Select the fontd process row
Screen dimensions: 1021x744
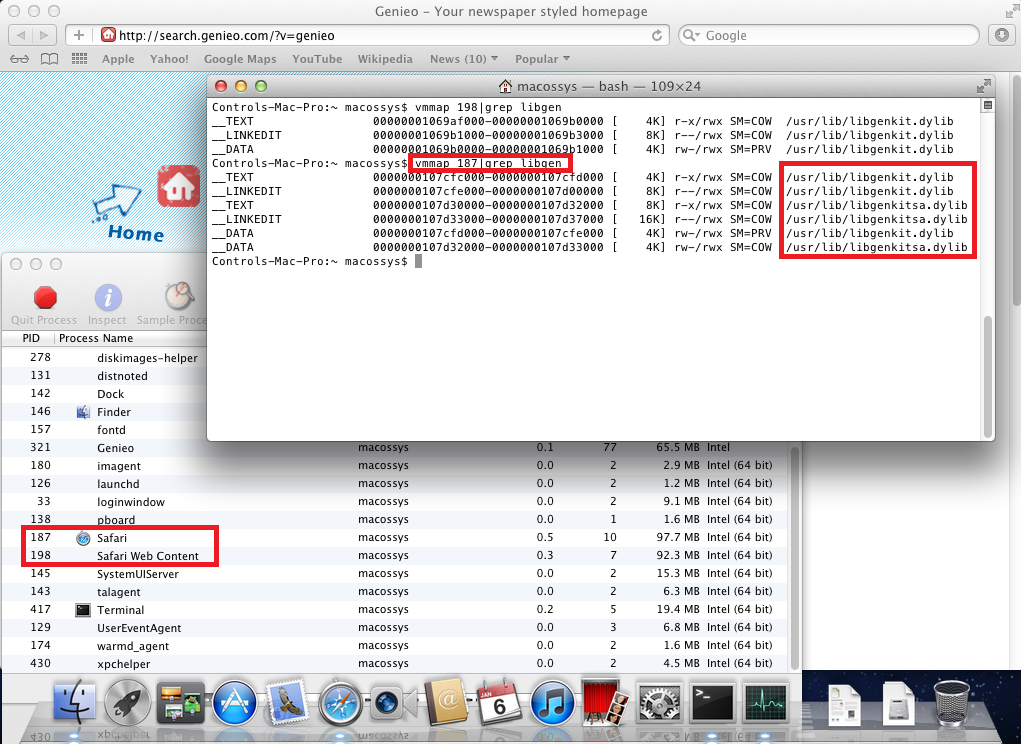(104, 430)
